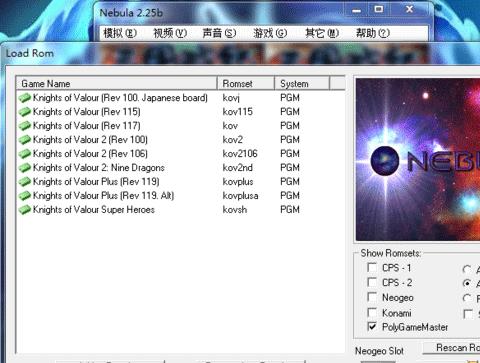Click the green ROM icon beside kovj
Image resolution: width=480 pixels, height=363 pixels.
24,98
